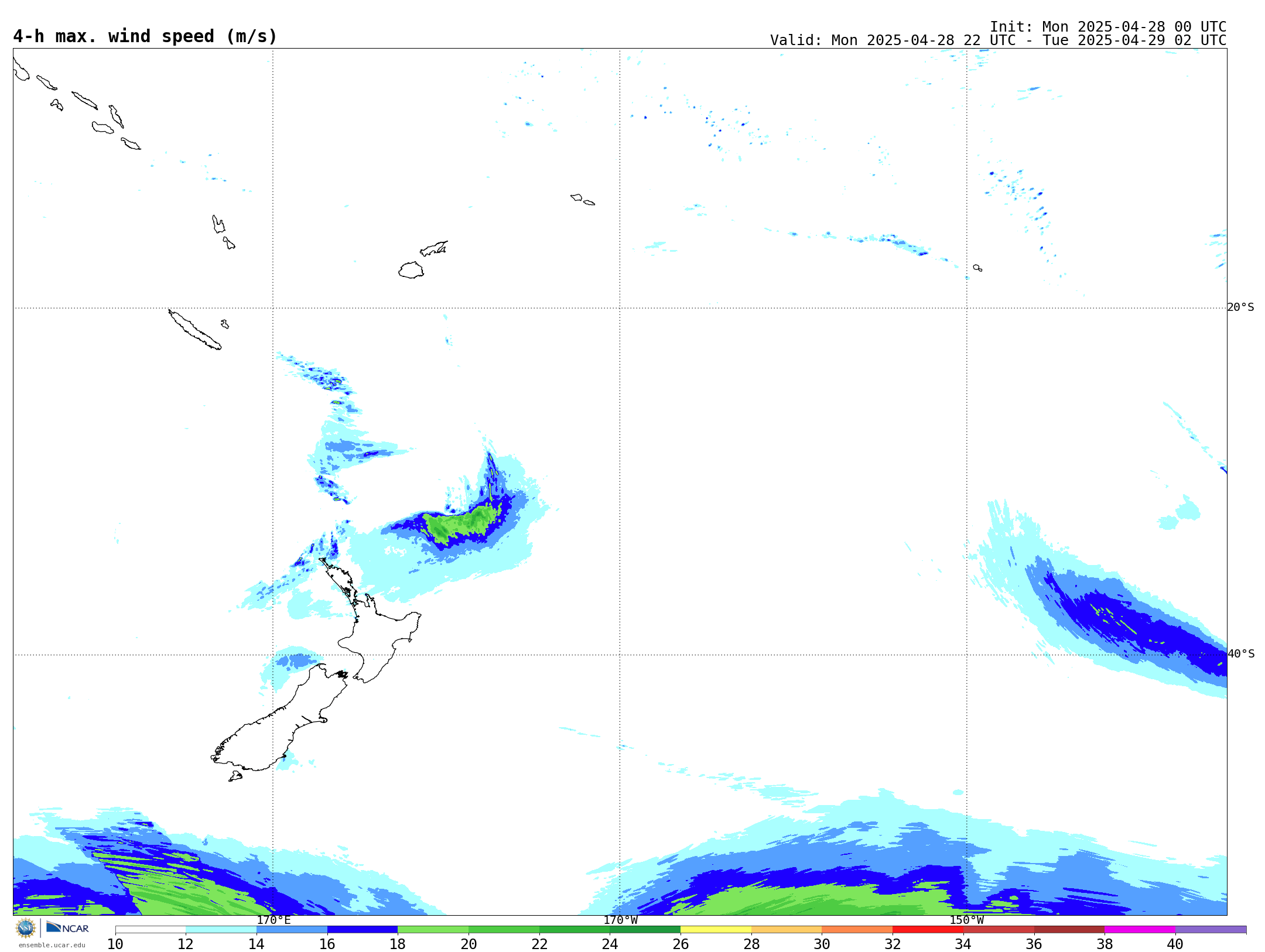Open the ensemble.ucar.edu link text
1265x952 pixels.
point(52,945)
